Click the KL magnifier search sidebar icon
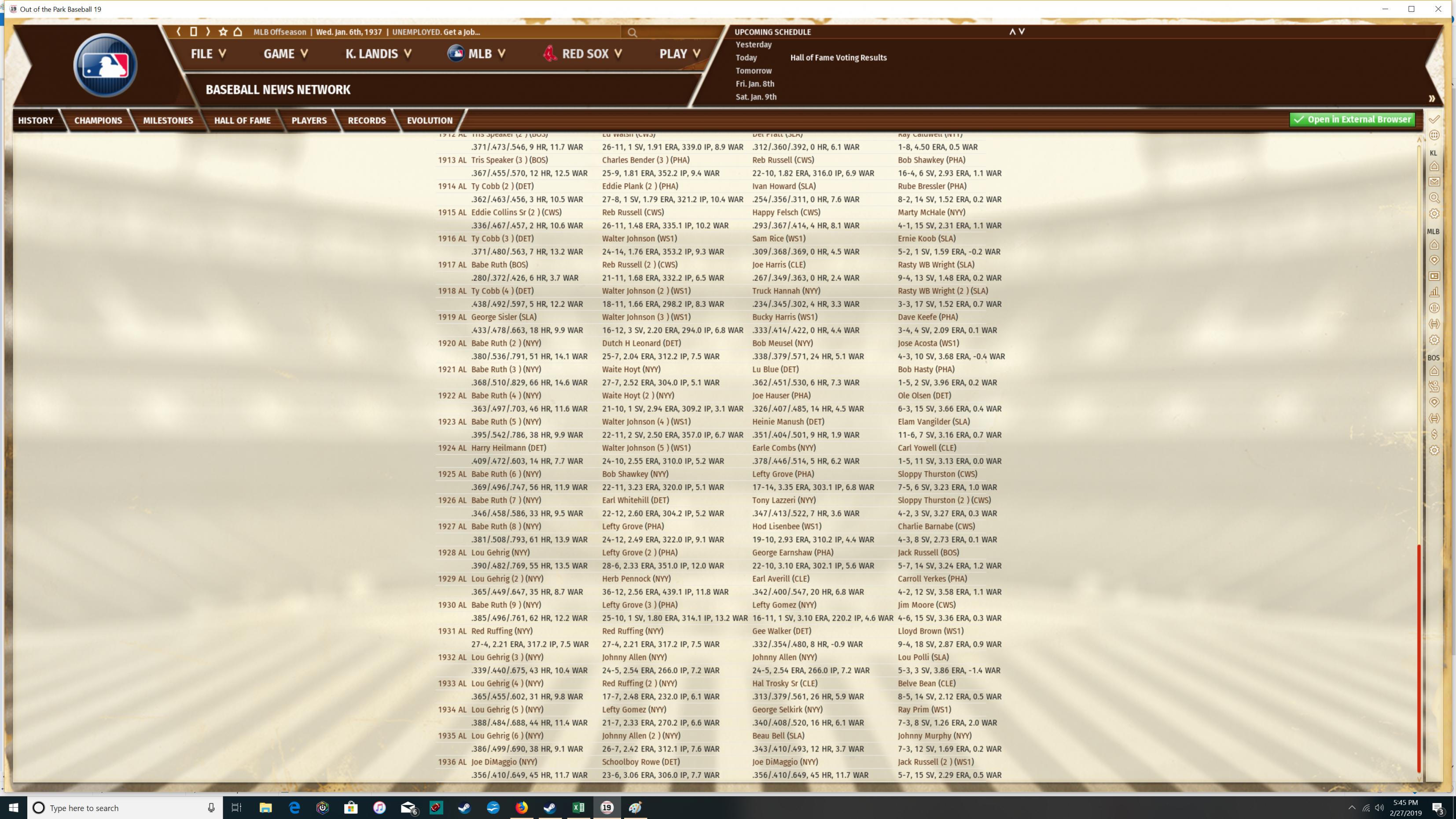The height and width of the screenshot is (819, 1456). (1434, 198)
